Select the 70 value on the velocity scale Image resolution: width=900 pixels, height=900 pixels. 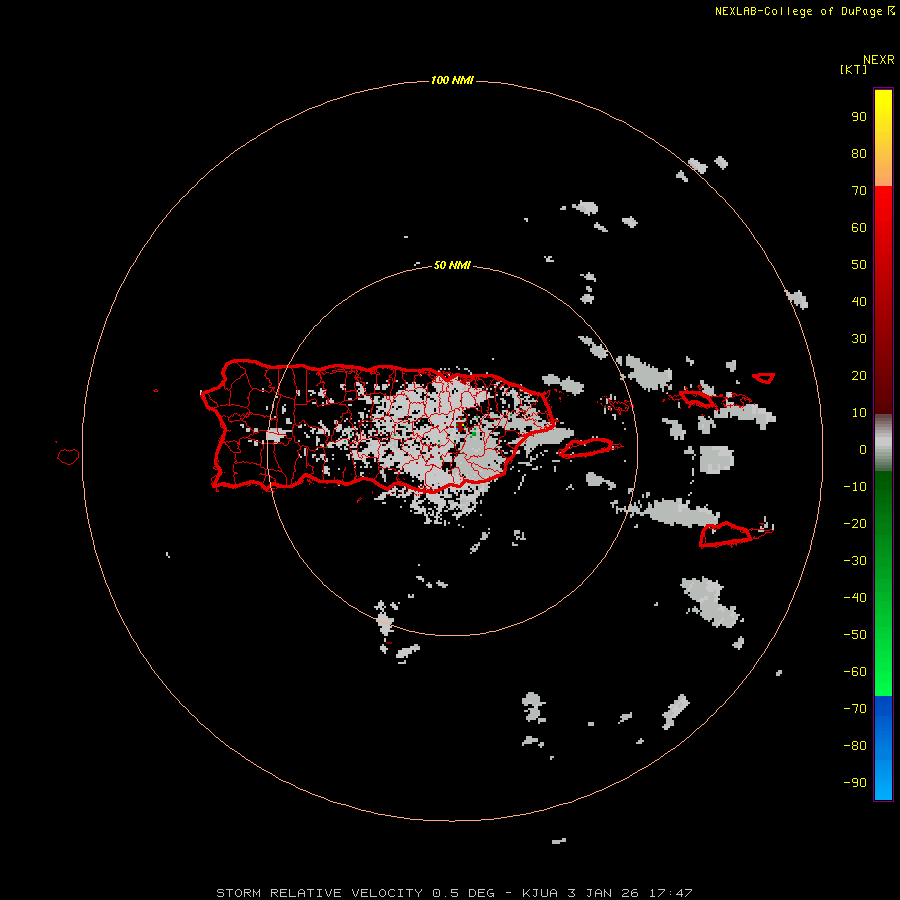(x=859, y=191)
